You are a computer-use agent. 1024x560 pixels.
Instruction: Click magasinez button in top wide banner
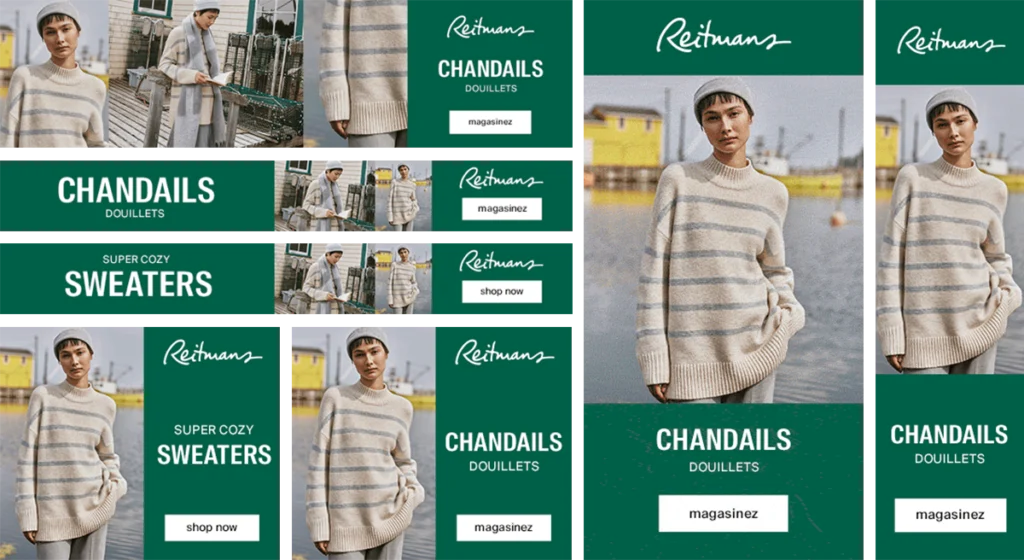(490, 122)
